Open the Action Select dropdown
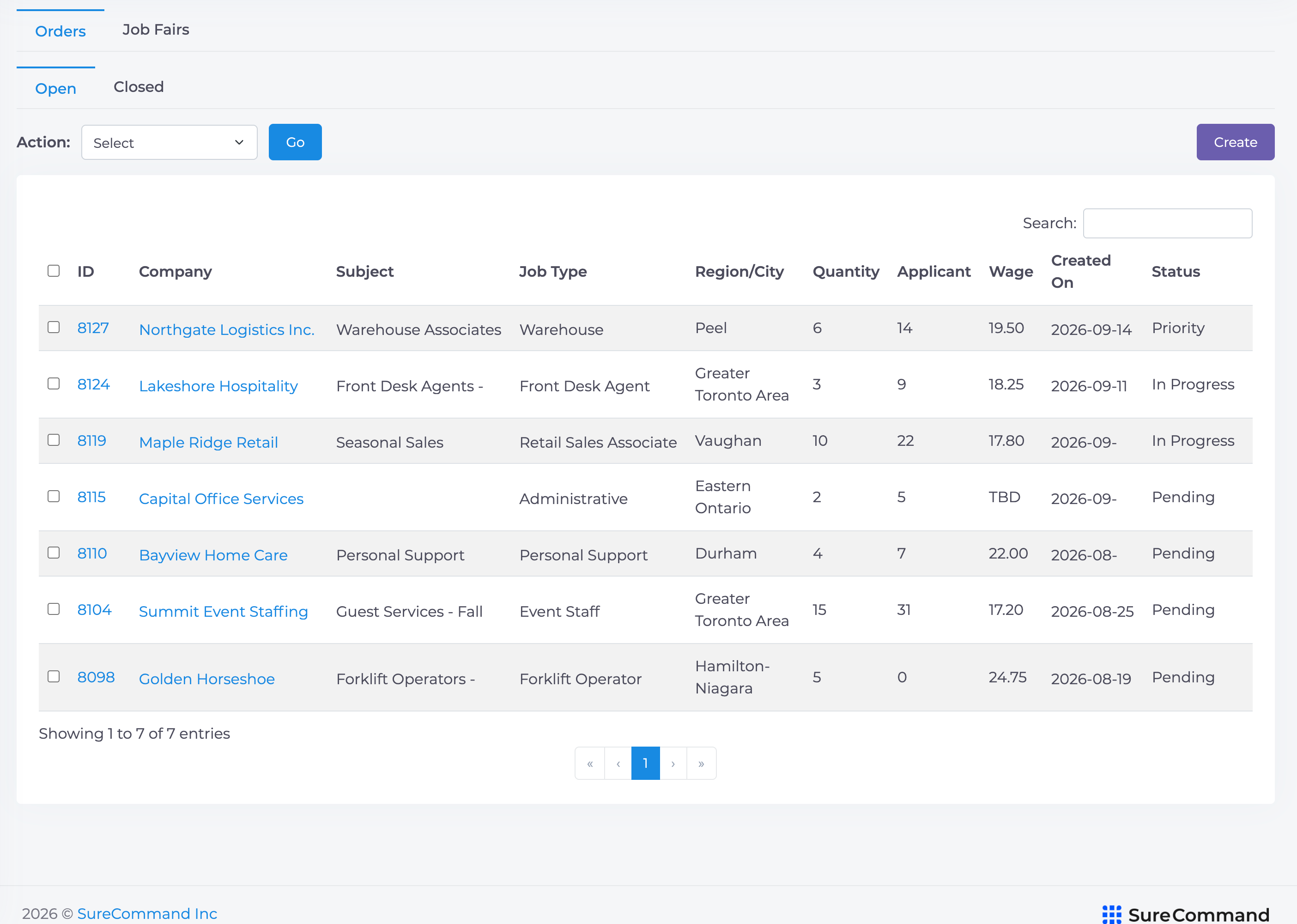Screen dimensions: 1297x924 point(170,142)
